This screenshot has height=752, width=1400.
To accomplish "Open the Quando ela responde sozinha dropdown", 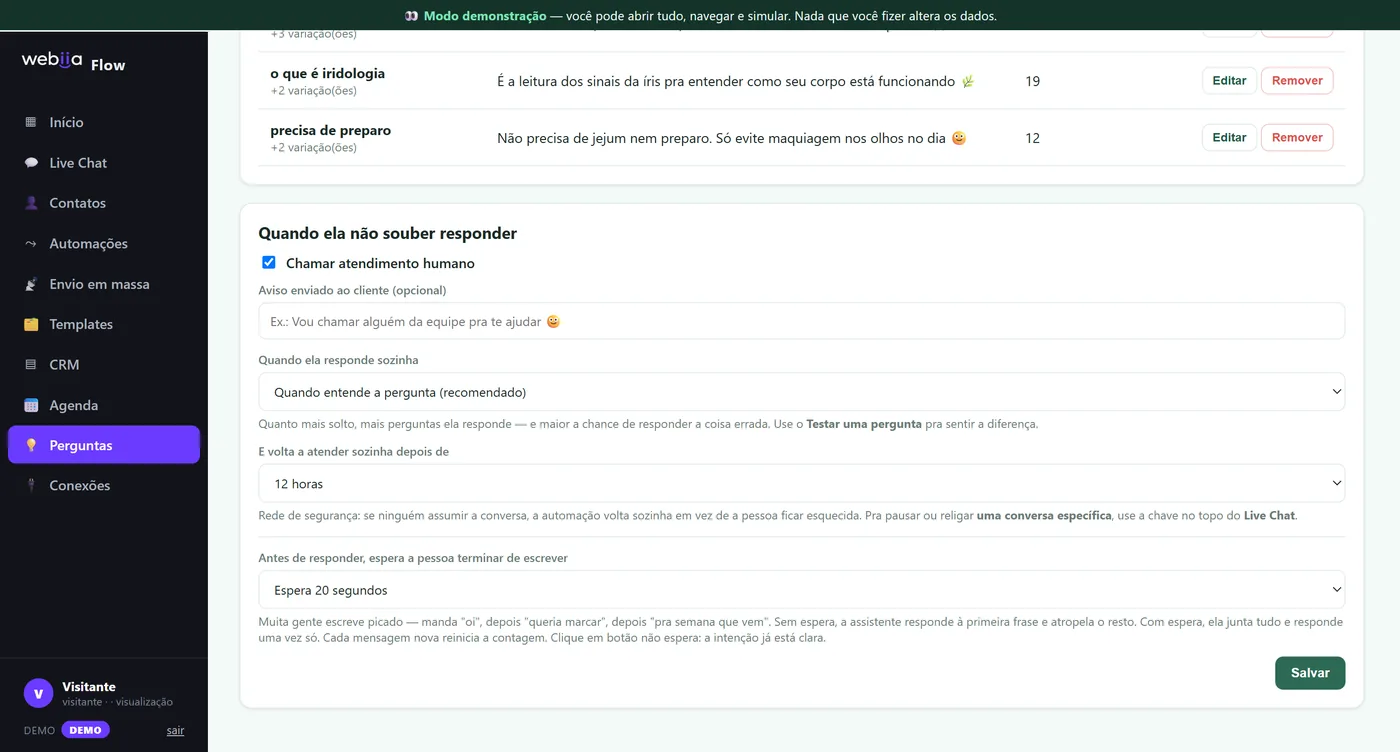I will [801, 392].
